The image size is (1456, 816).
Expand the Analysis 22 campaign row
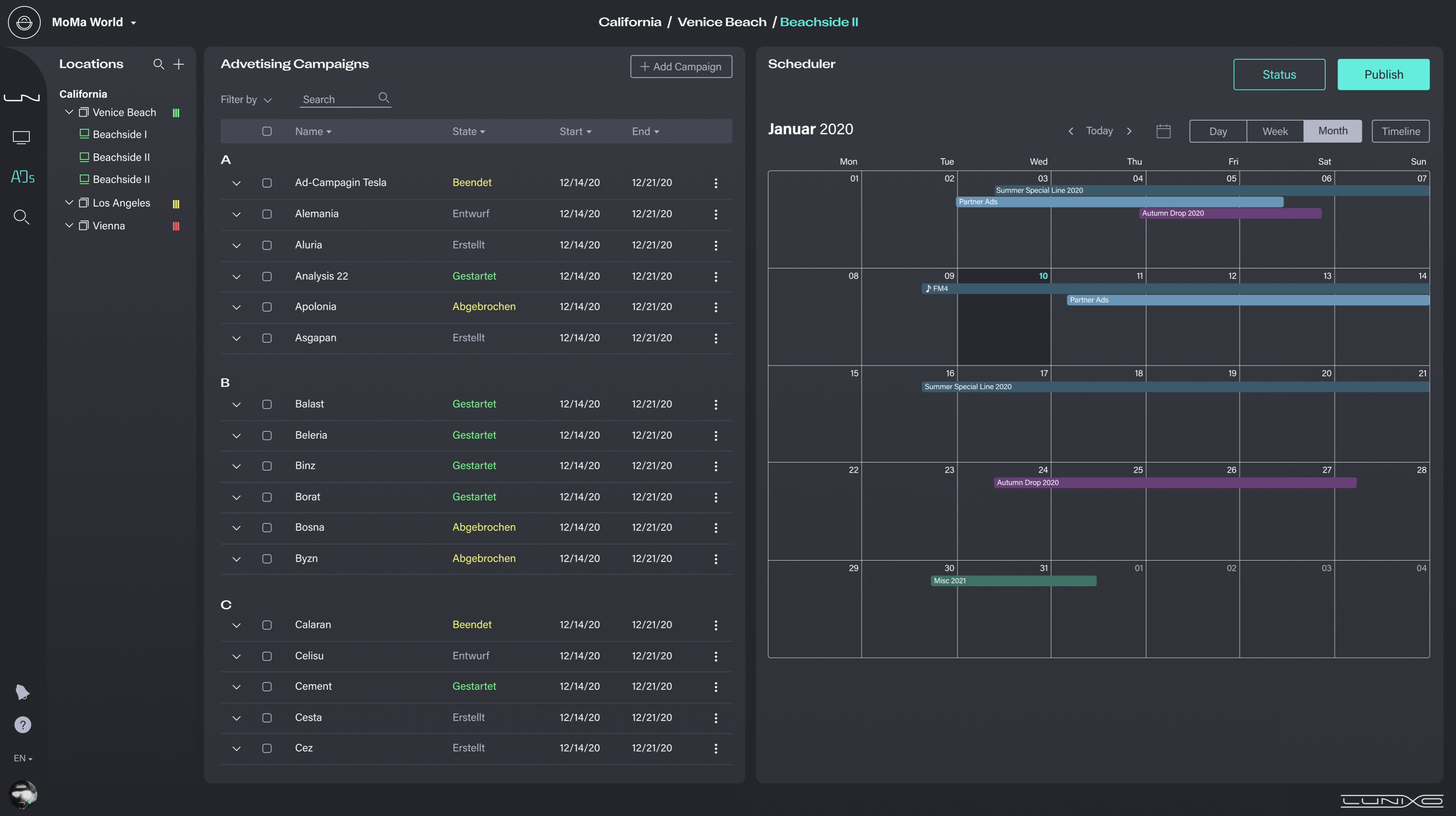point(236,277)
